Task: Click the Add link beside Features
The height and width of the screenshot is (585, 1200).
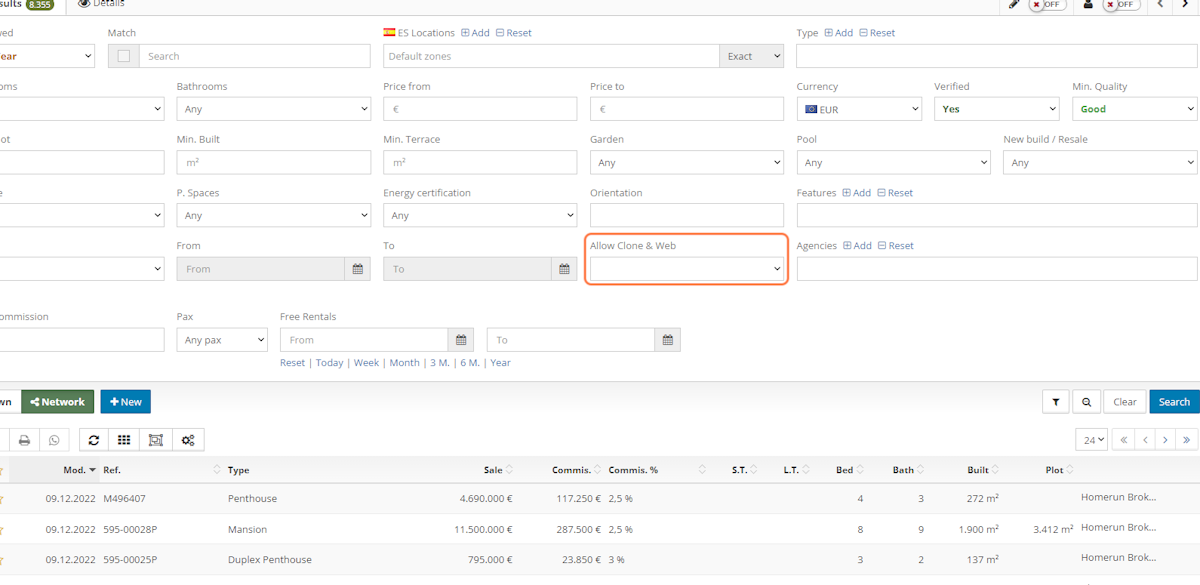Action: 855,193
